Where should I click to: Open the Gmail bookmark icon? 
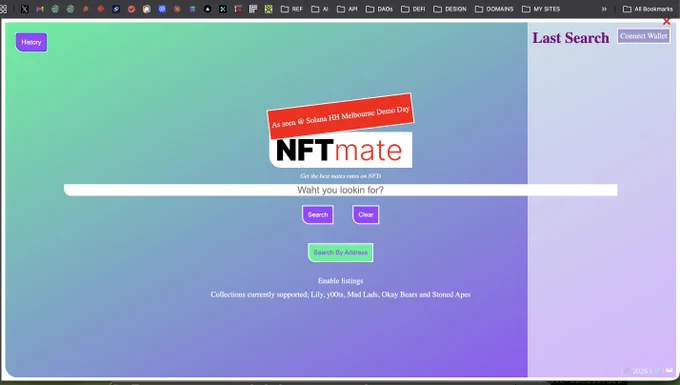pos(40,9)
